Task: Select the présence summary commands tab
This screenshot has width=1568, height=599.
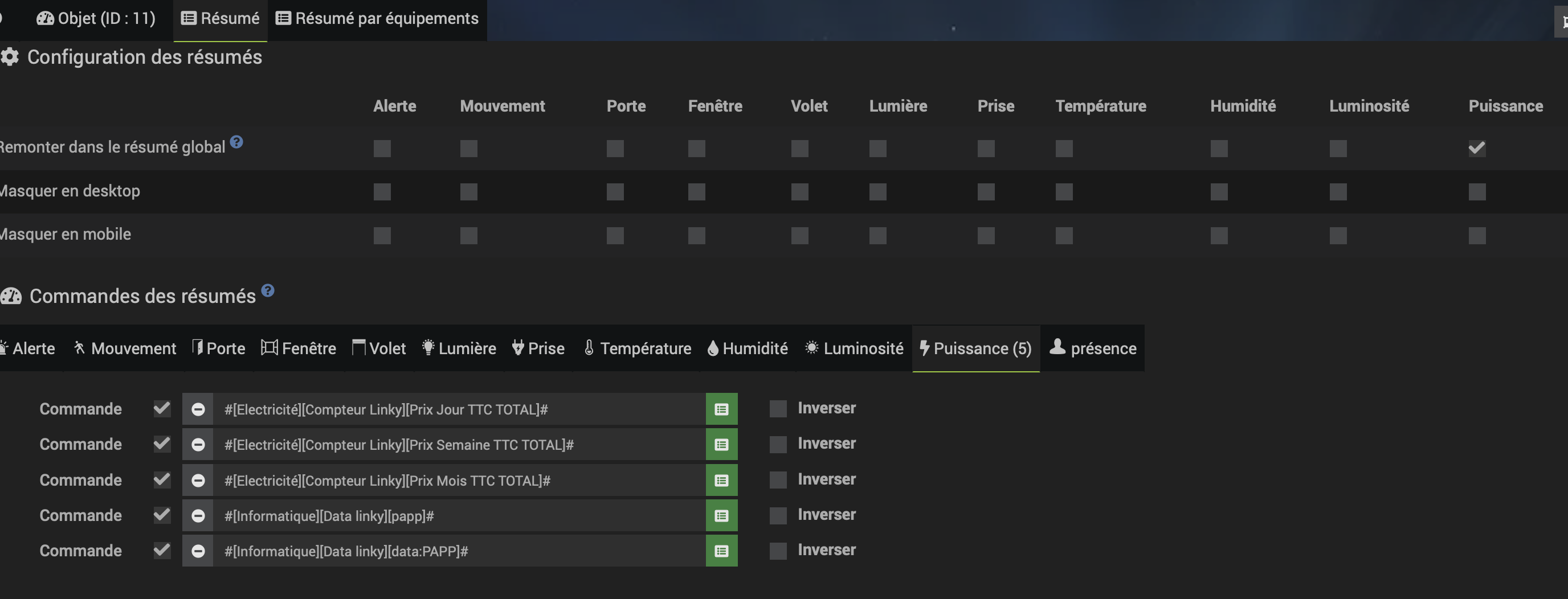Action: click(1093, 348)
